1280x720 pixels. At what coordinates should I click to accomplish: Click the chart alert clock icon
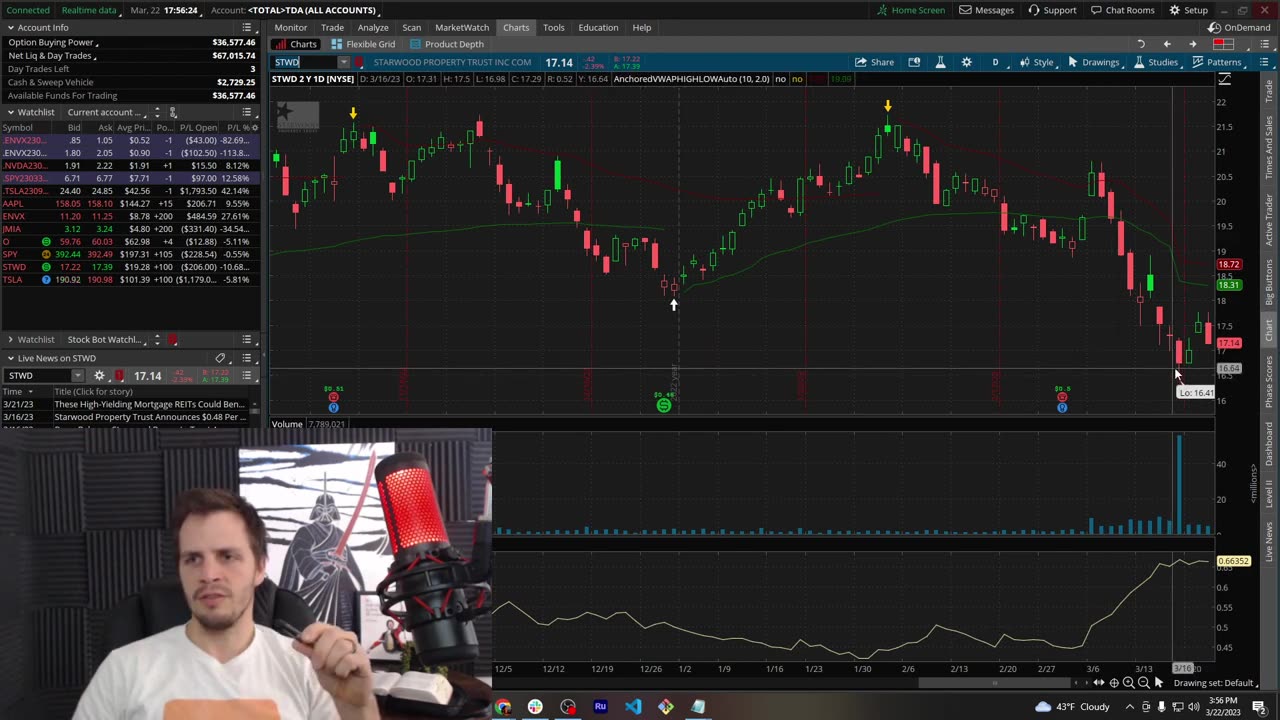coord(914,62)
